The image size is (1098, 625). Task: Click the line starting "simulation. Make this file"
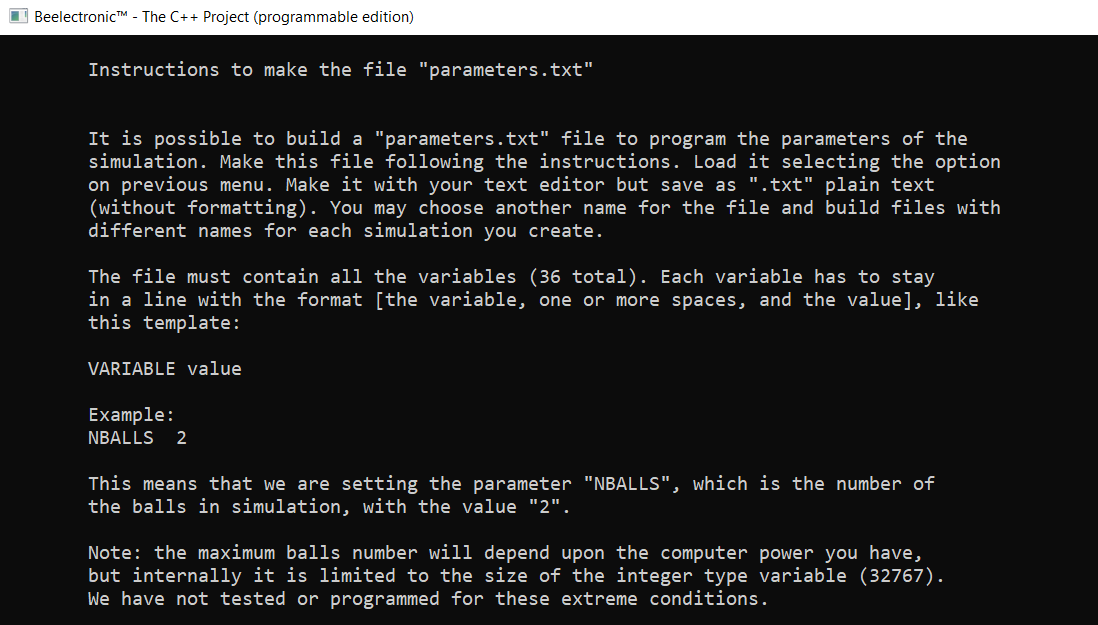tap(543, 162)
